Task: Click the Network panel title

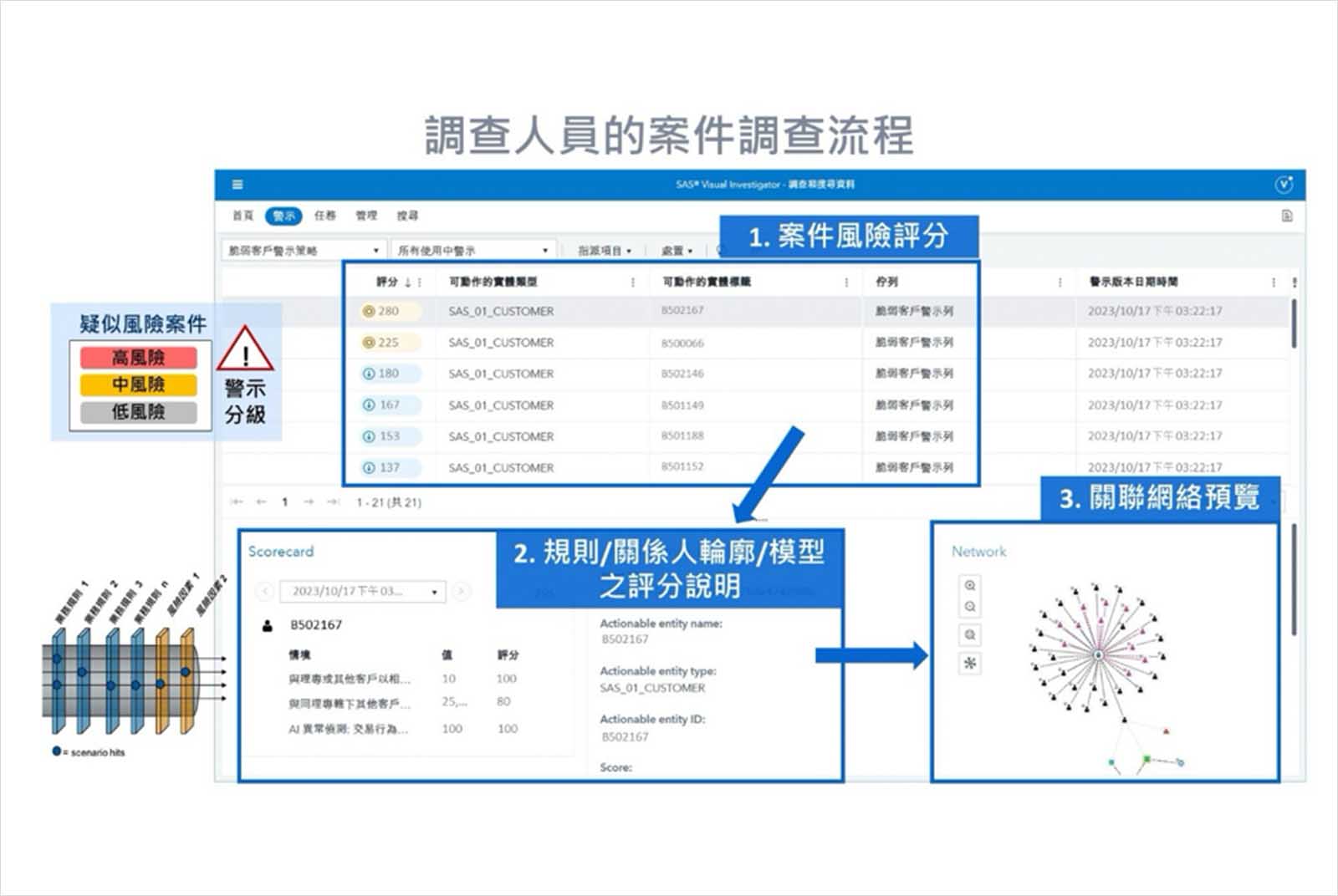Action: click(x=978, y=552)
